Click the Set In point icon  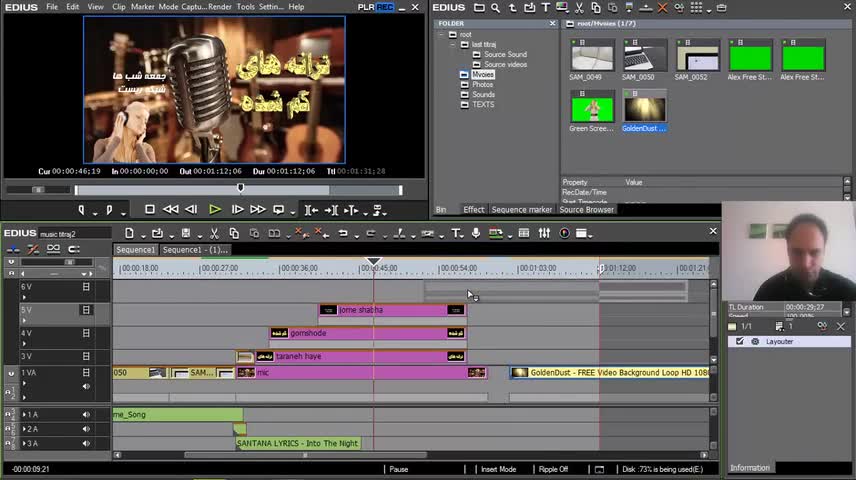pyautogui.click(x=82, y=210)
